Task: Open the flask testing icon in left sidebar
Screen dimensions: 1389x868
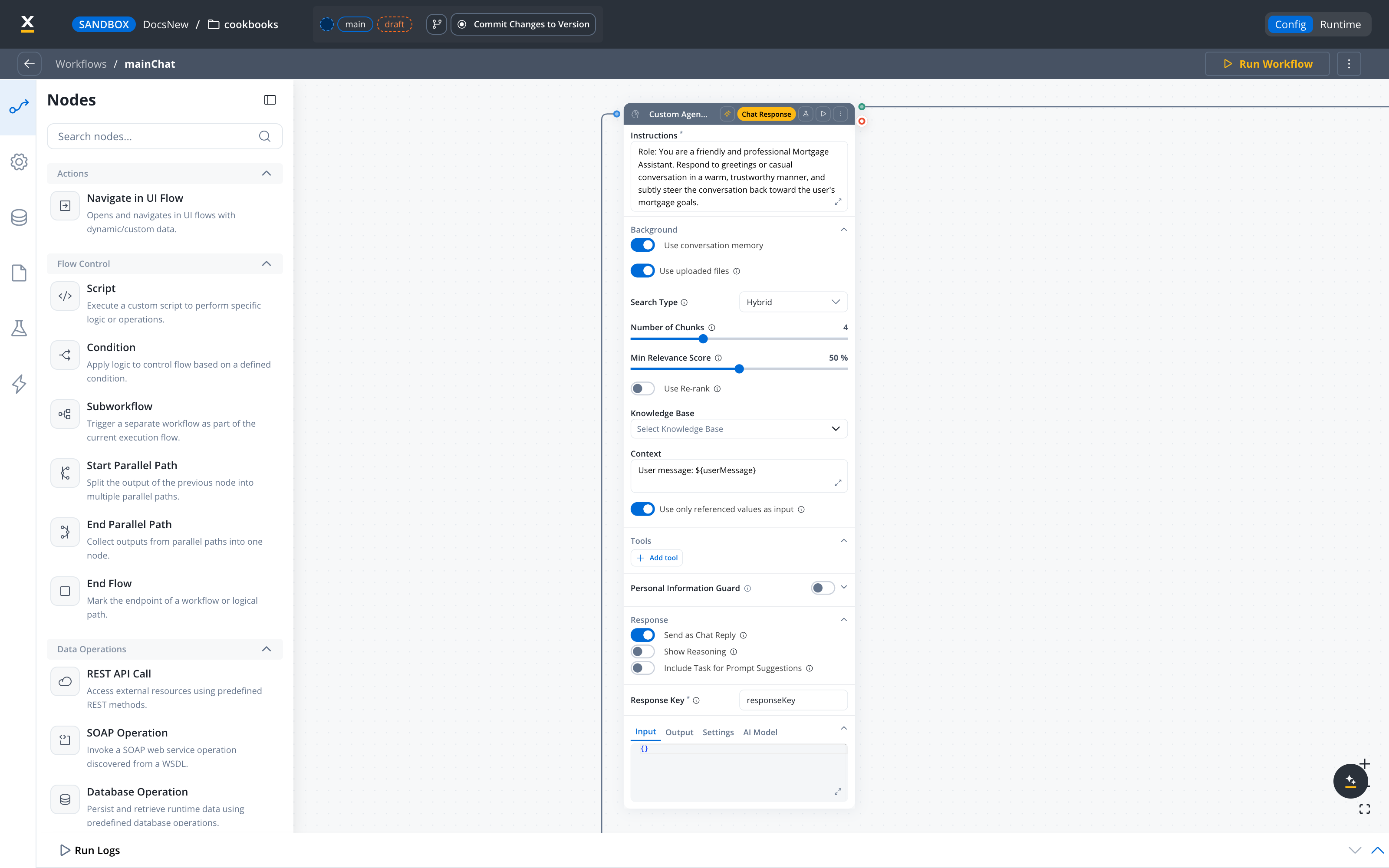Action: pyautogui.click(x=19, y=329)
